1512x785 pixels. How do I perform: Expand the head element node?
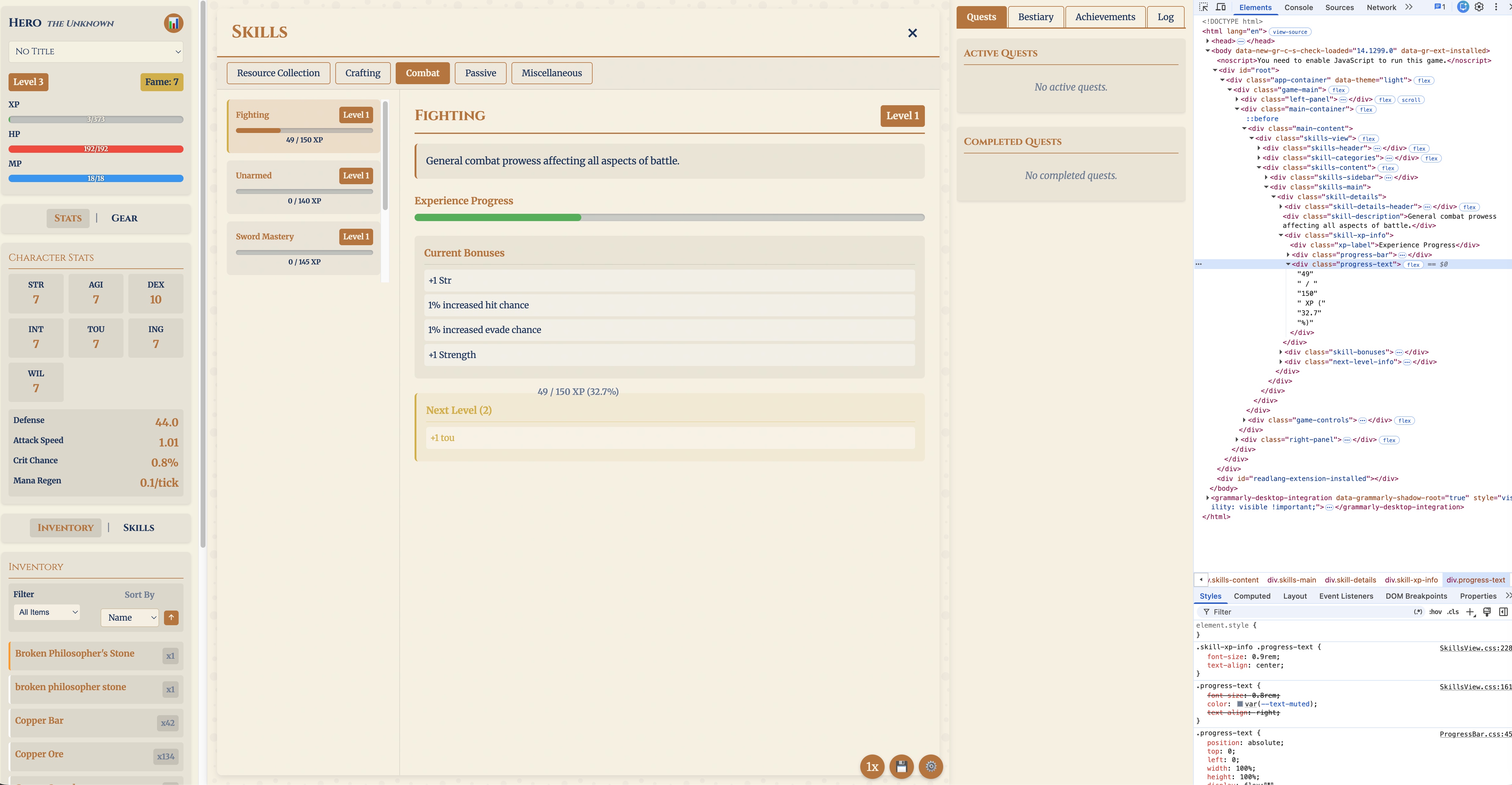click(x=1207, y=41)
